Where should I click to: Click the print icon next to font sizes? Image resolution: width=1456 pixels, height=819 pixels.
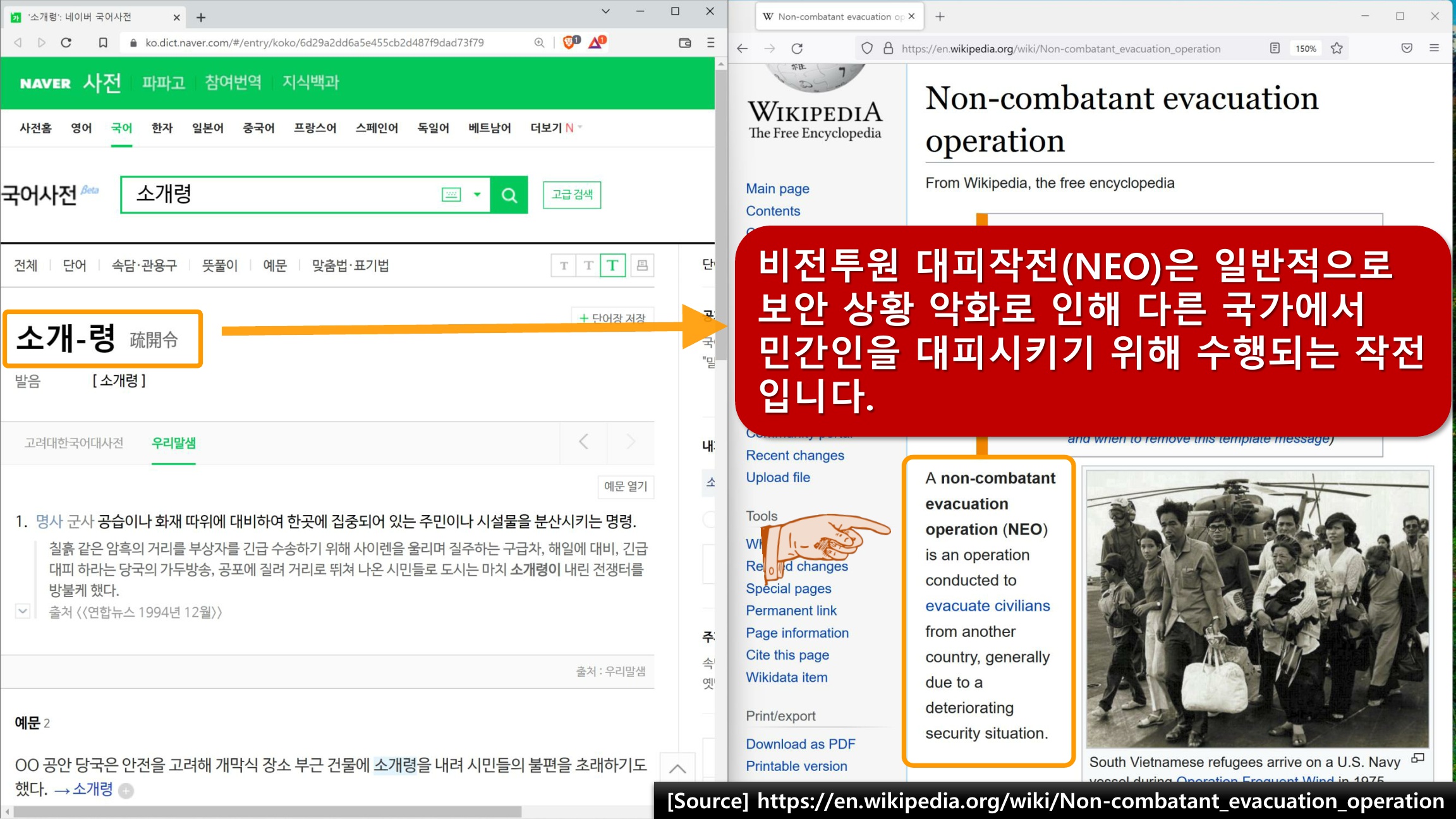642,265
